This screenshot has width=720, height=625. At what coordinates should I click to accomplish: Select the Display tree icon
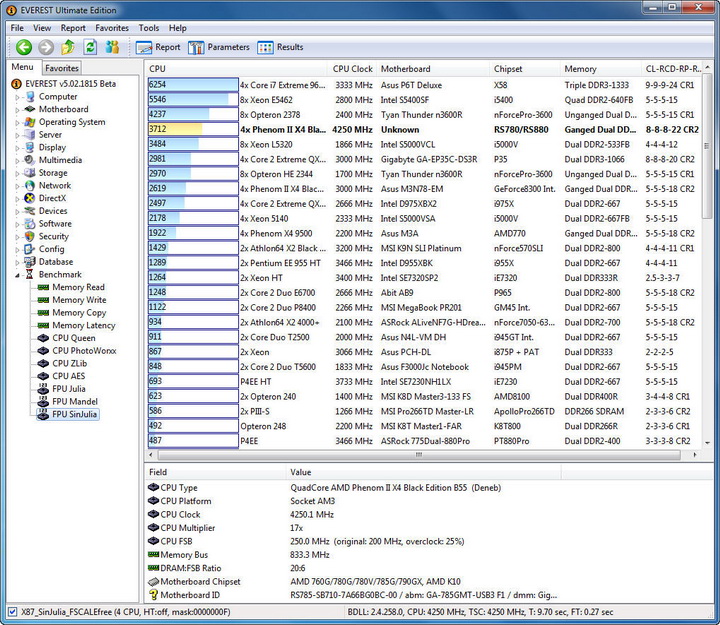click(30, 147)
